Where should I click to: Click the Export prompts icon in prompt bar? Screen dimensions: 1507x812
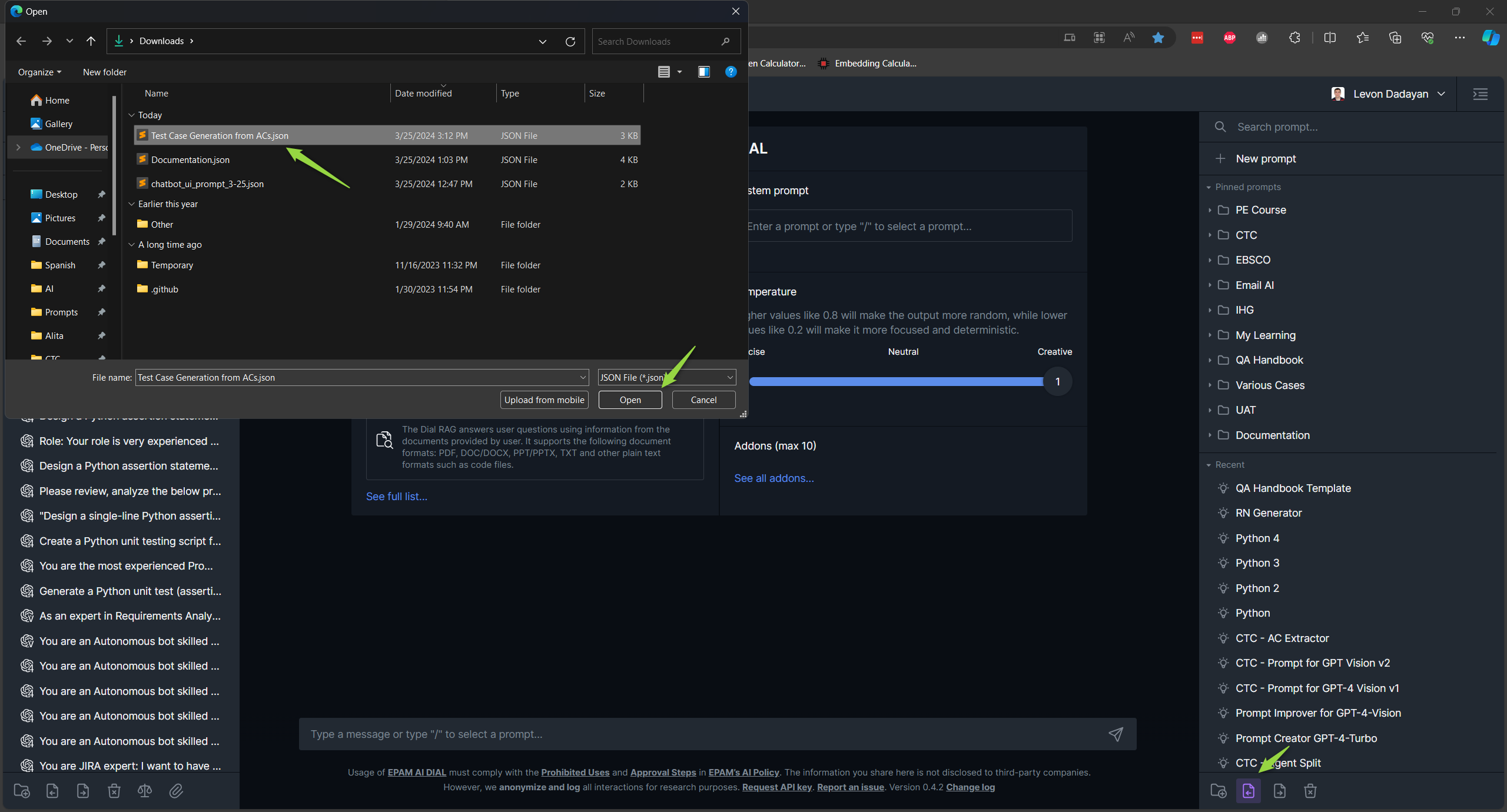[1279, 791]
